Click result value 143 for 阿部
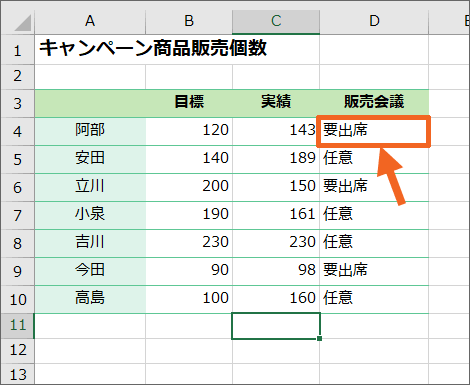This screenshot has height=385, width=470. point(276,131)
